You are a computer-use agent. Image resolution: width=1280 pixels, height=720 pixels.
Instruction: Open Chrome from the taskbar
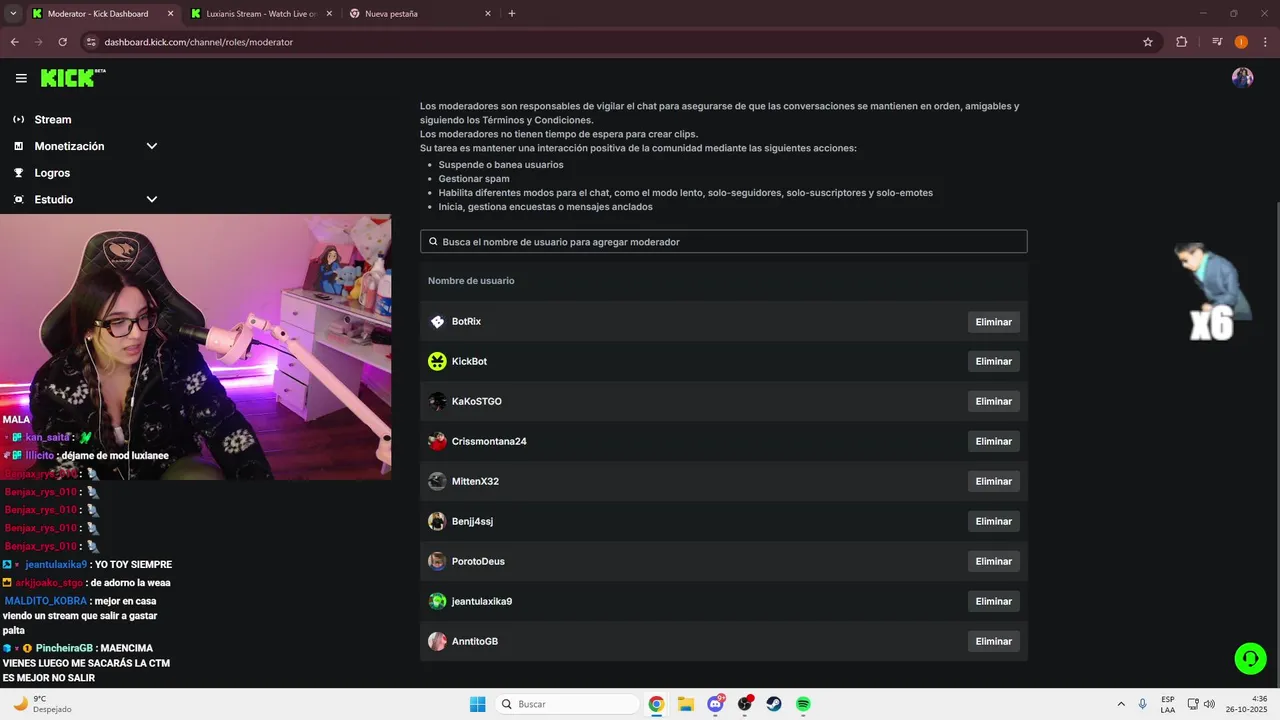[x=656, y=704]
